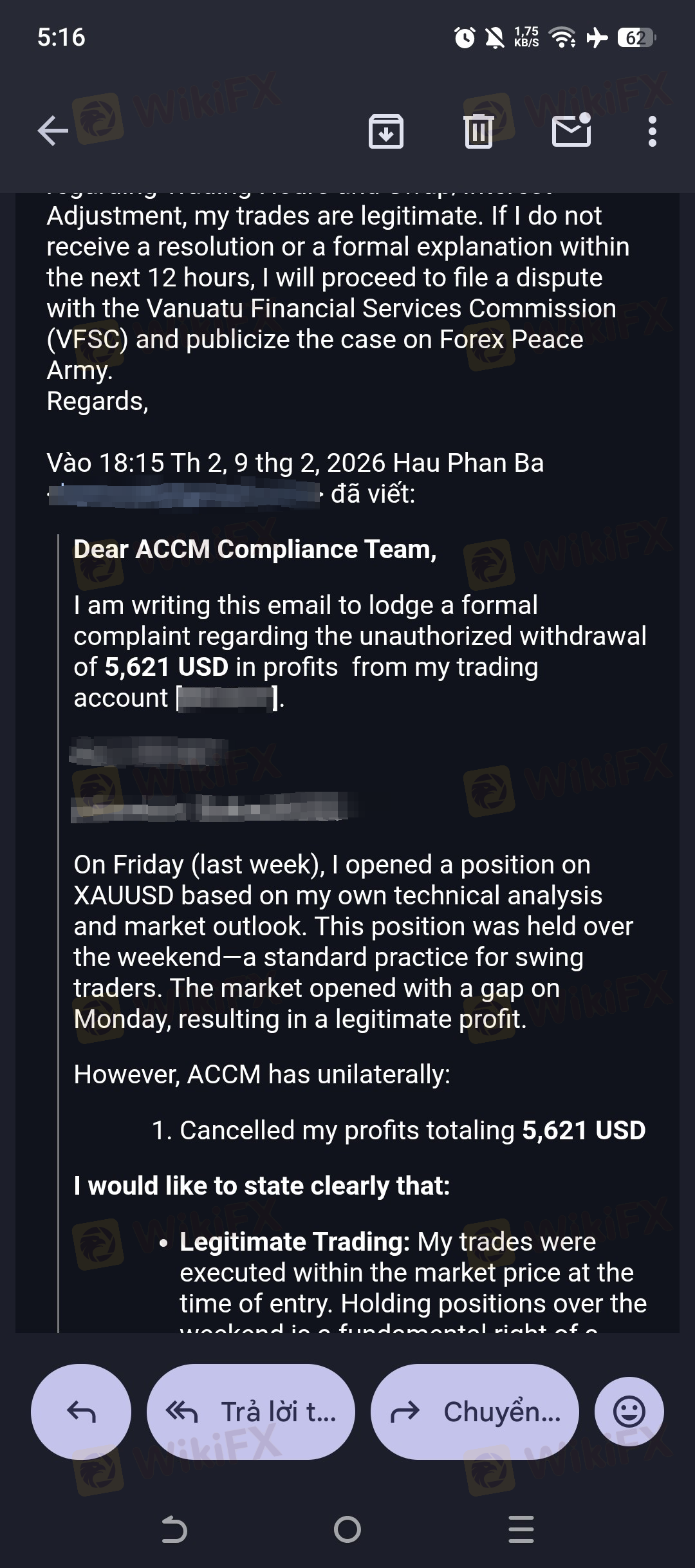
Task: Mark this email as unread
Action: pyautogui.click(x=572, y=131)
